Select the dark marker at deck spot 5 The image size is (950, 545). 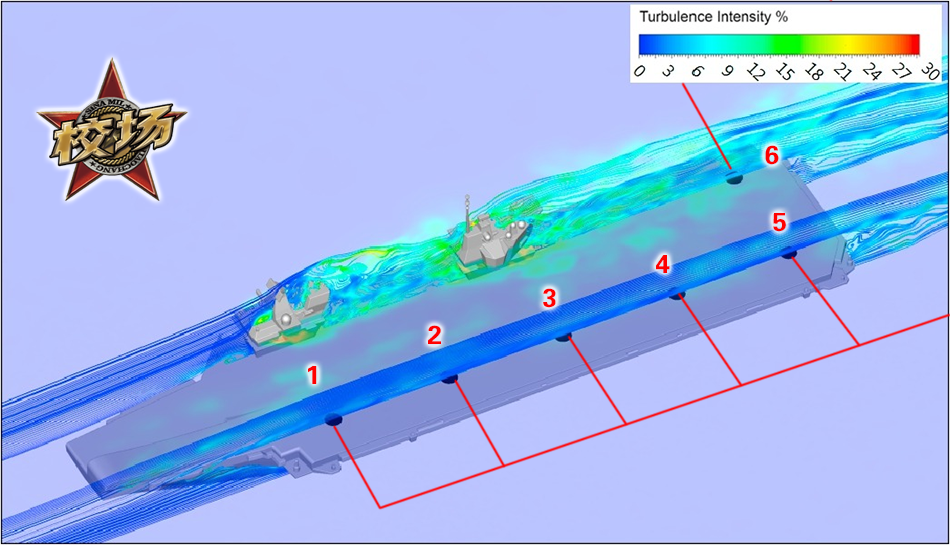tap(789, 253)
